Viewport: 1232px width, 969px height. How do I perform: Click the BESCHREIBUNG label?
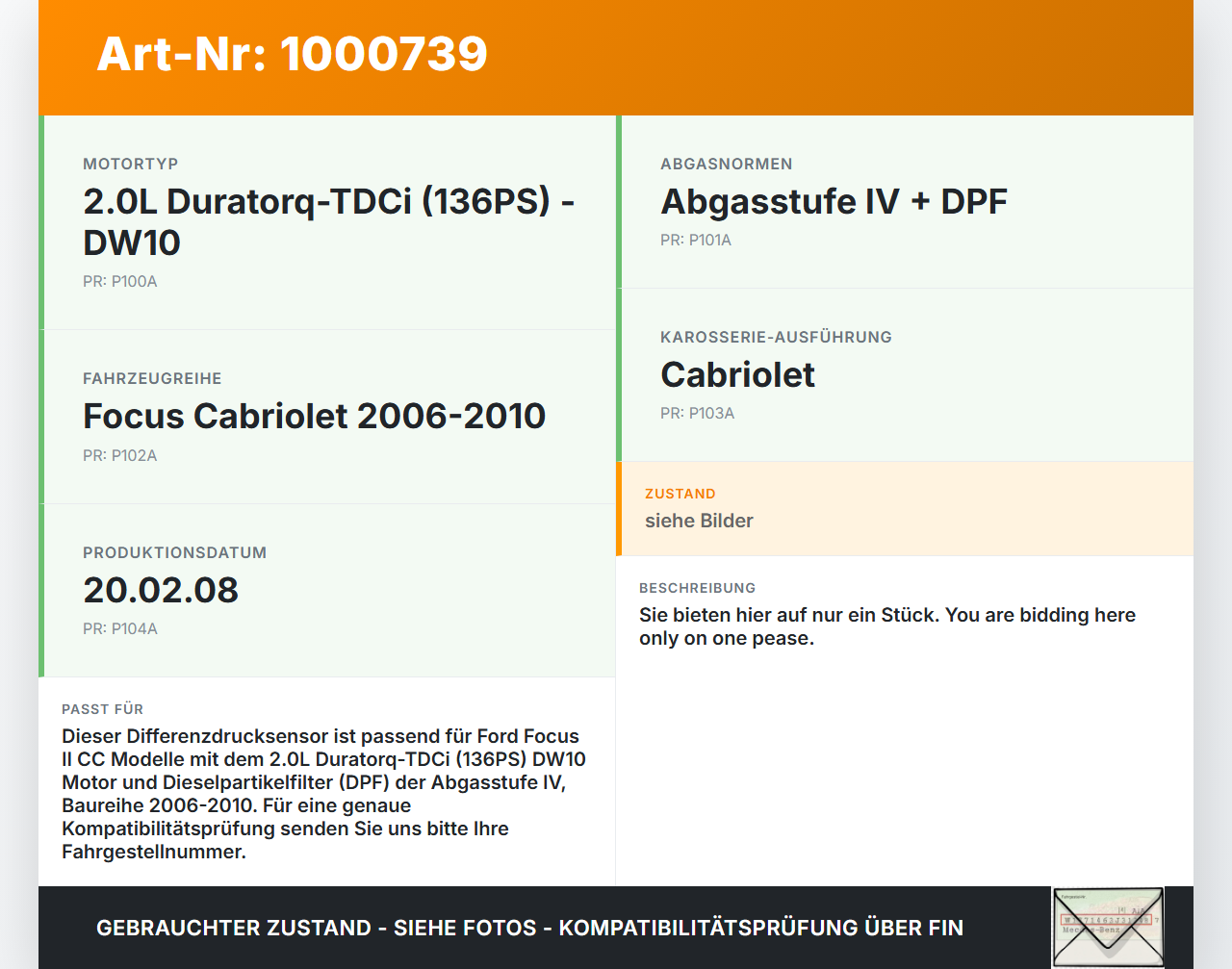[x=698, y=588]
